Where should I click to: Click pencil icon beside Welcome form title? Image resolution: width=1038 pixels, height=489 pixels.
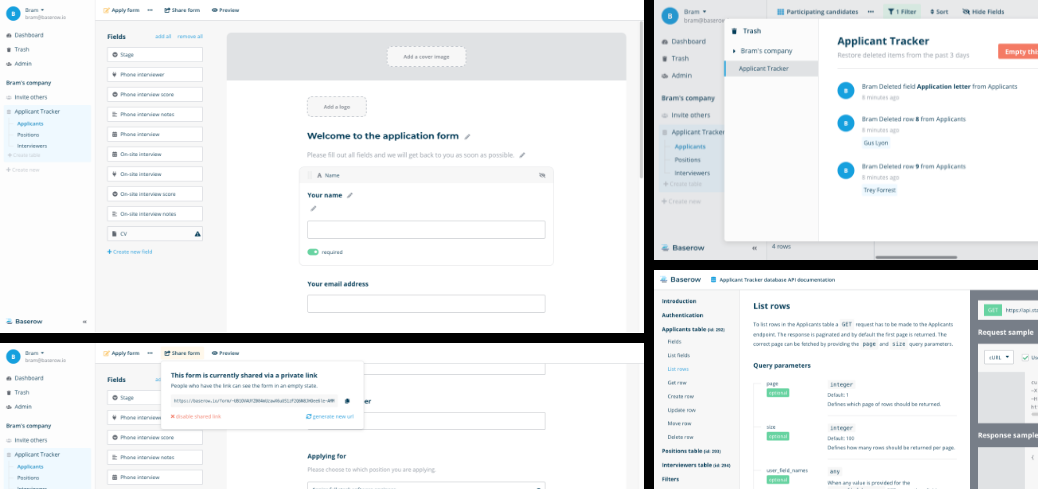click(467, 136)
